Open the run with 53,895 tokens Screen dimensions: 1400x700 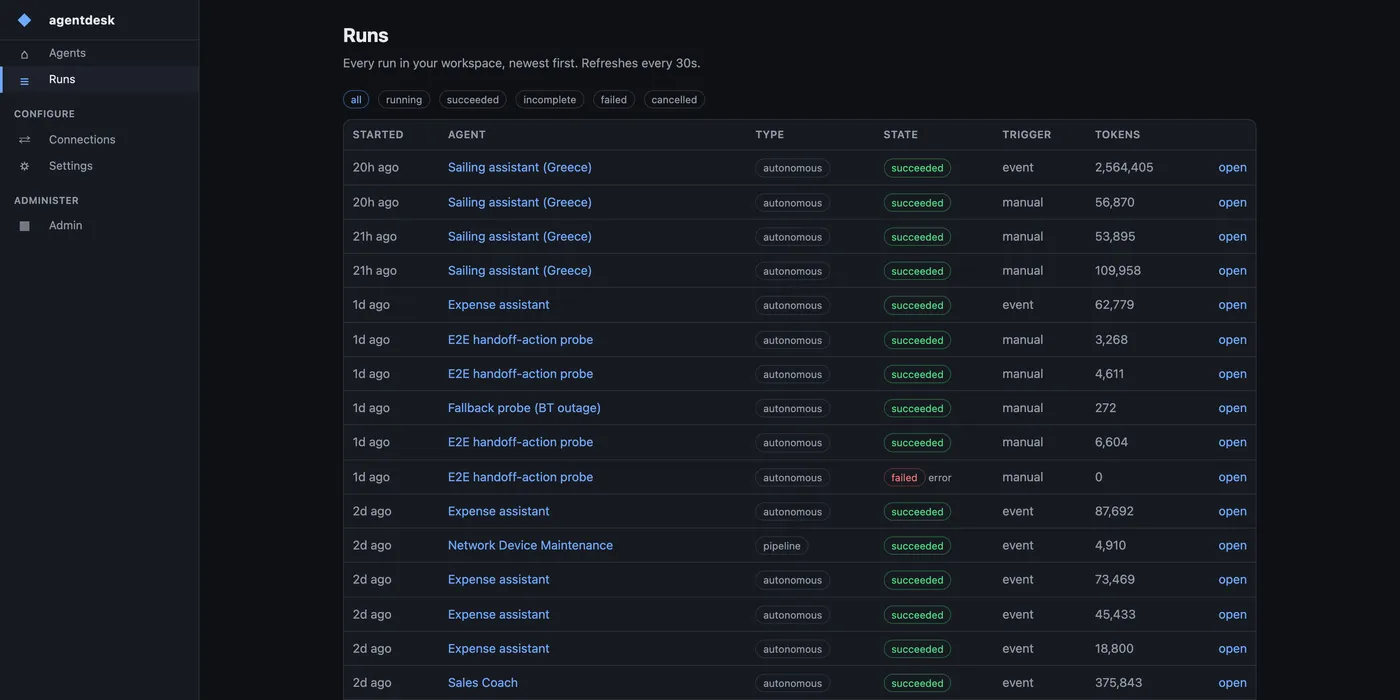(x=1232, y=236)
